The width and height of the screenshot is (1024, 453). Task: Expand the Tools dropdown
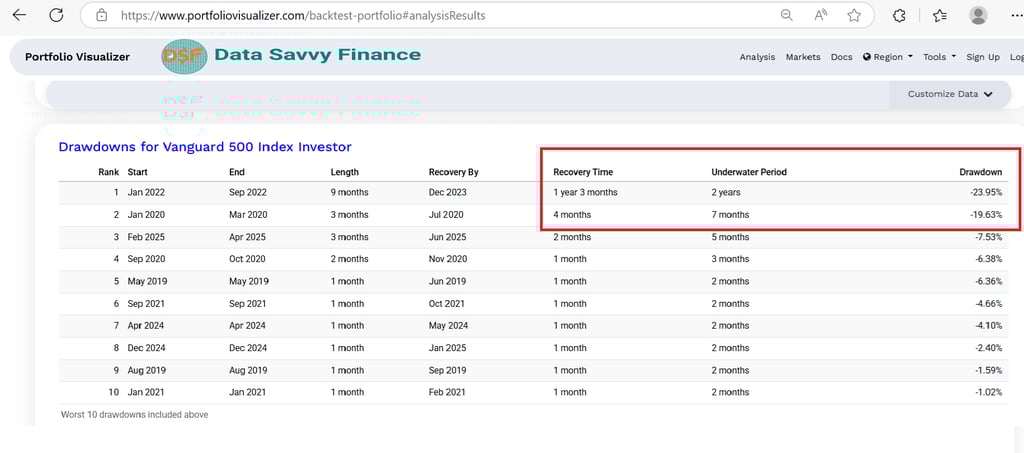point(939,57)
